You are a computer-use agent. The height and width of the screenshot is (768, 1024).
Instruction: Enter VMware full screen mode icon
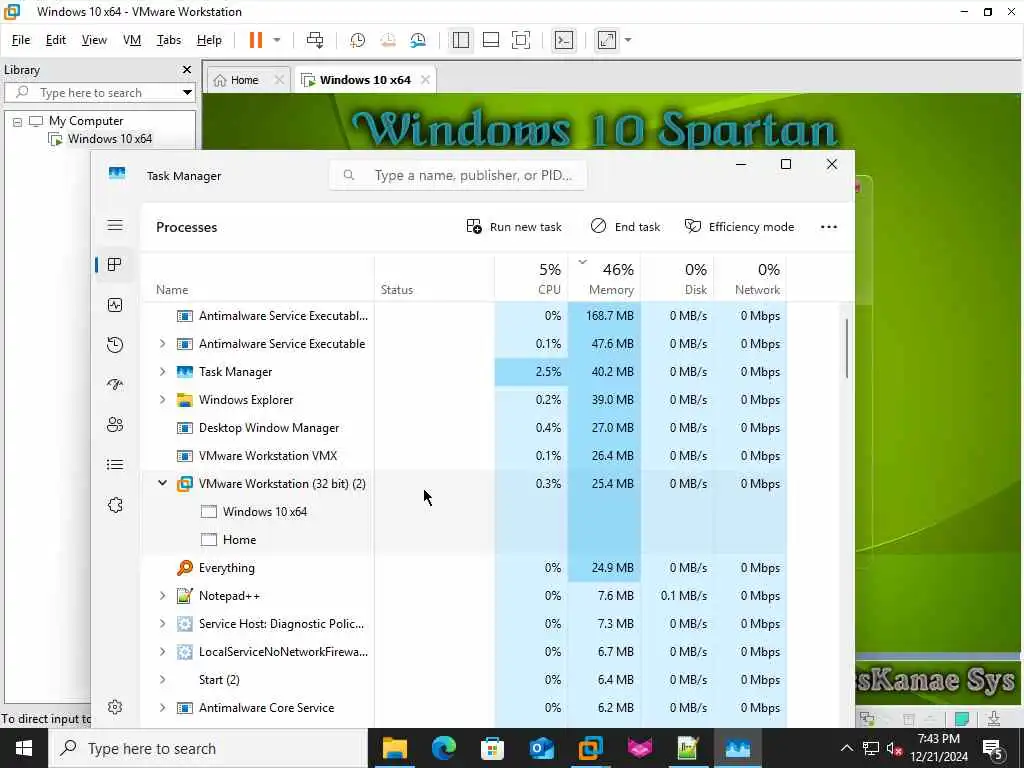pyautogui.click(x=520, y=40)
